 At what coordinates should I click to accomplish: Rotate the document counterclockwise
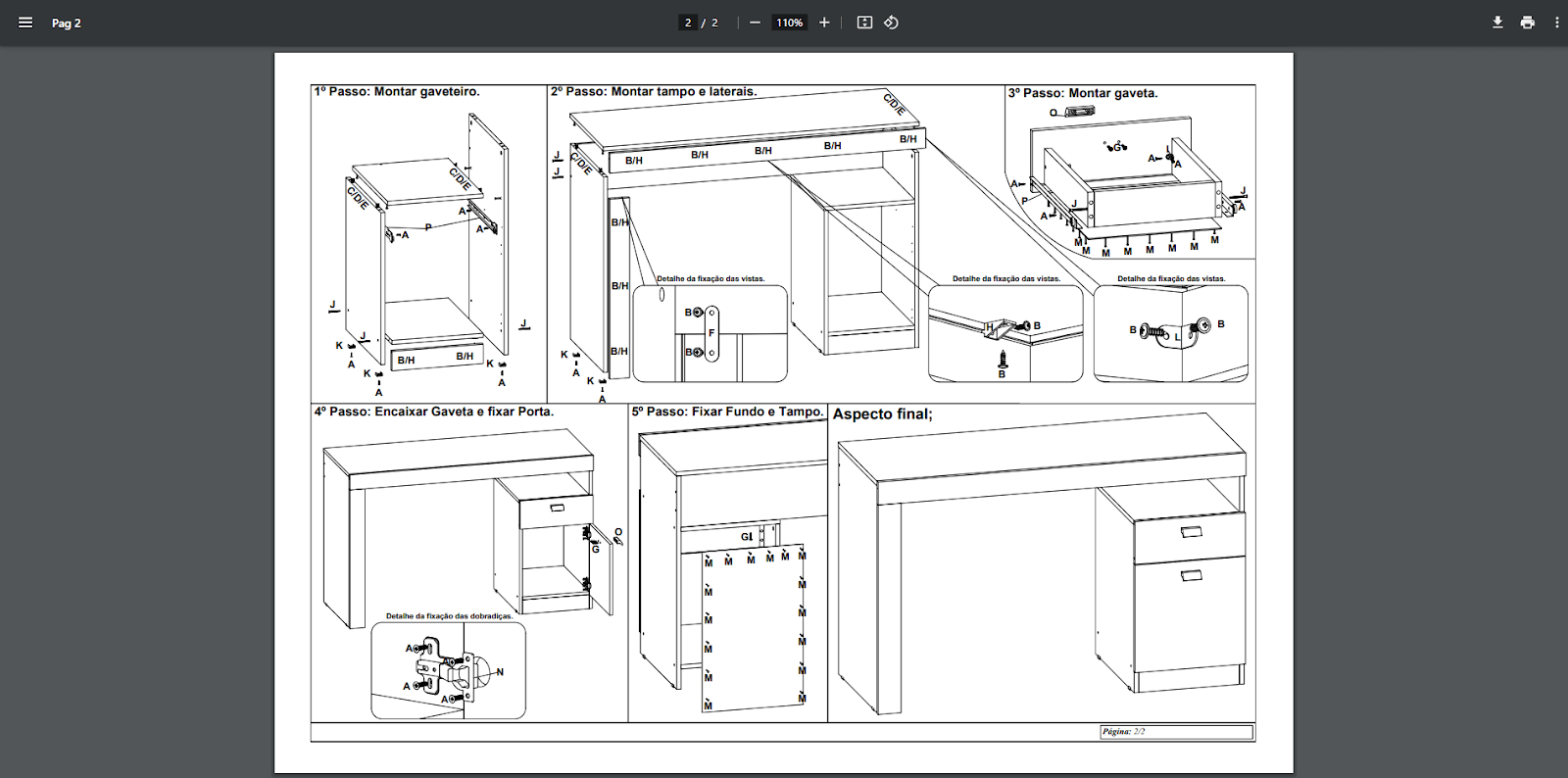pyautogui.click(x=891, y=23)
